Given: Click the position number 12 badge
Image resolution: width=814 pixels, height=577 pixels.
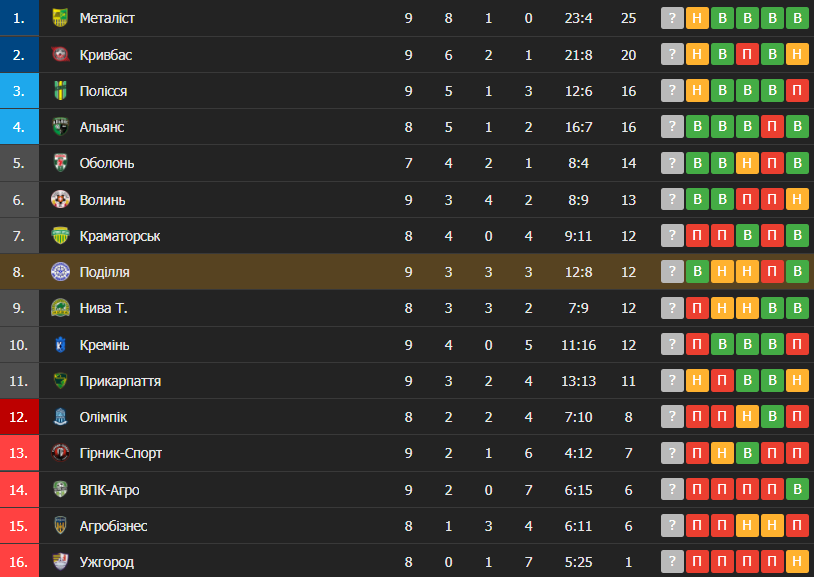Looking at the screenshot, I should (x=19, y=417).
